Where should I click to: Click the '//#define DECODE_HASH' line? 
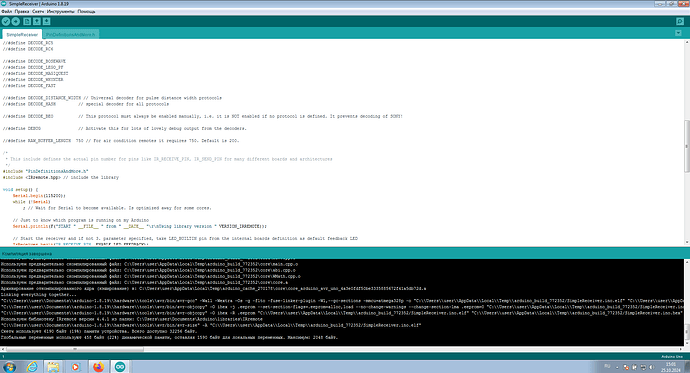[86, 104]
